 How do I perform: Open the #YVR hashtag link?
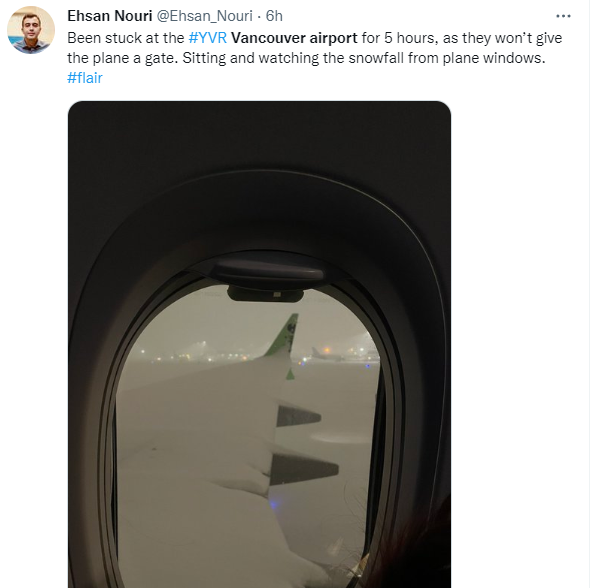207,38
